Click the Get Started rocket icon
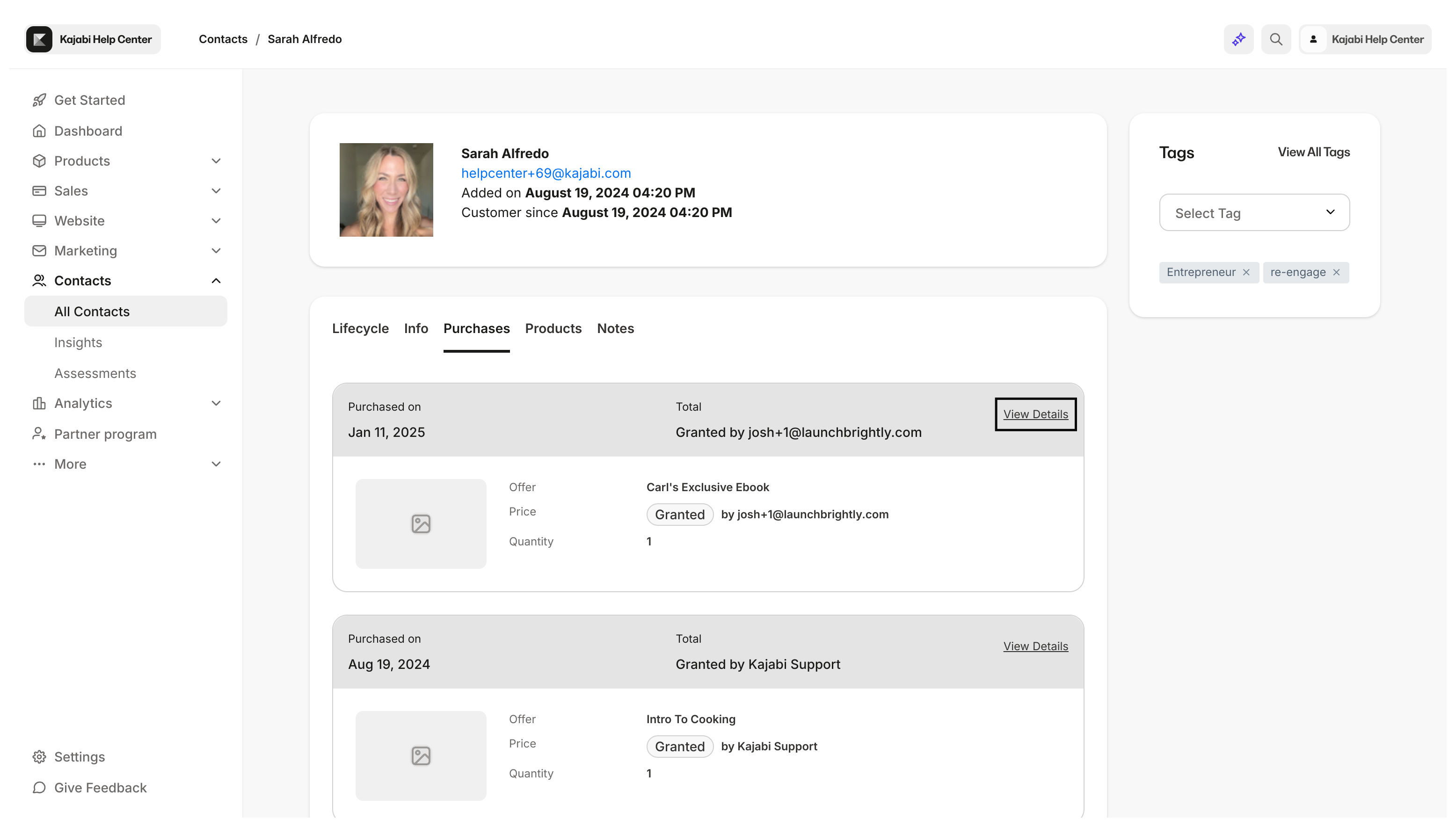This screenshot has height=827, width=1456. click(x=39, y=100)
